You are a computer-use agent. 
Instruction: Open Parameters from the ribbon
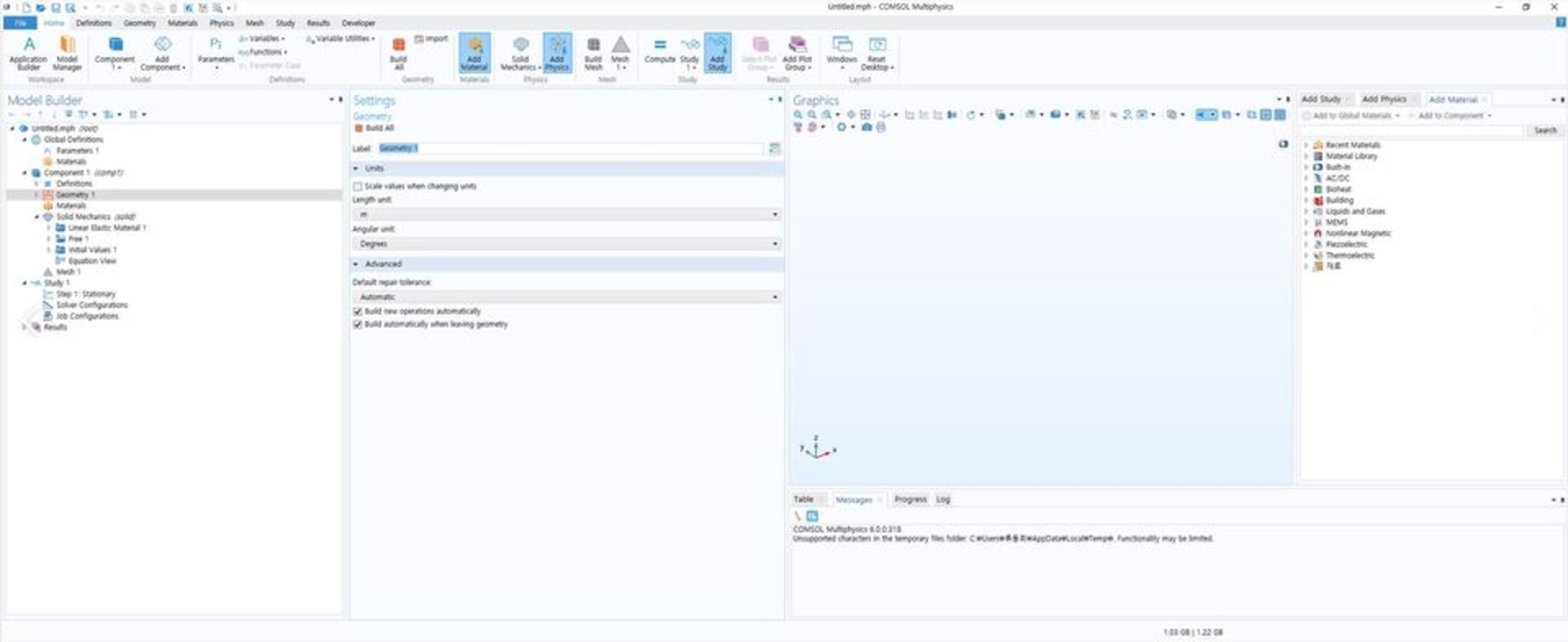[216, 53]
